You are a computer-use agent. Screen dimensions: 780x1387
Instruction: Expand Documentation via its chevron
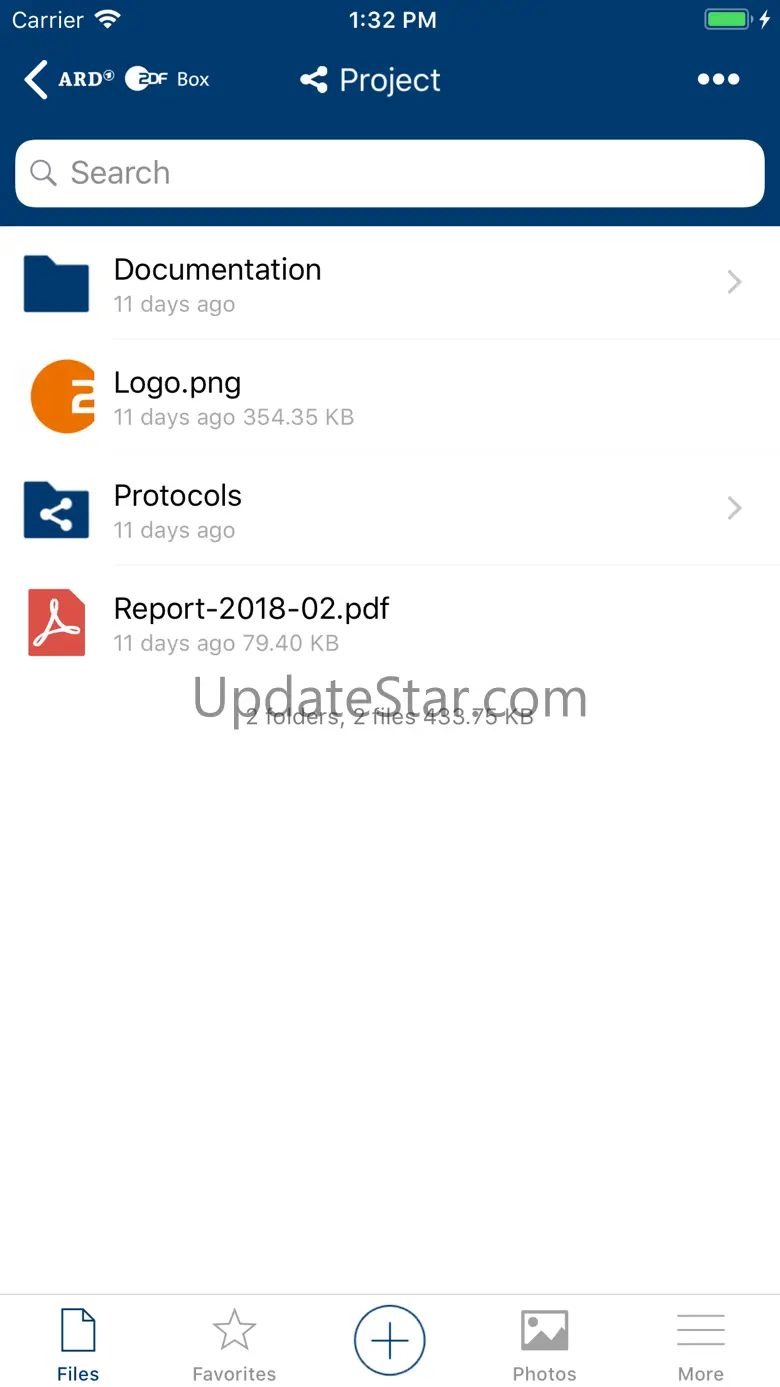734,283
